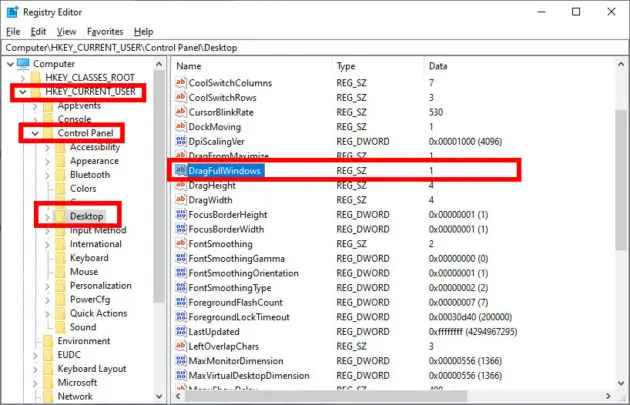This screenshot has height=405, width=630.
Task: Click the CursorBlinkRate string value icon
Action: (x=181, y=112)
